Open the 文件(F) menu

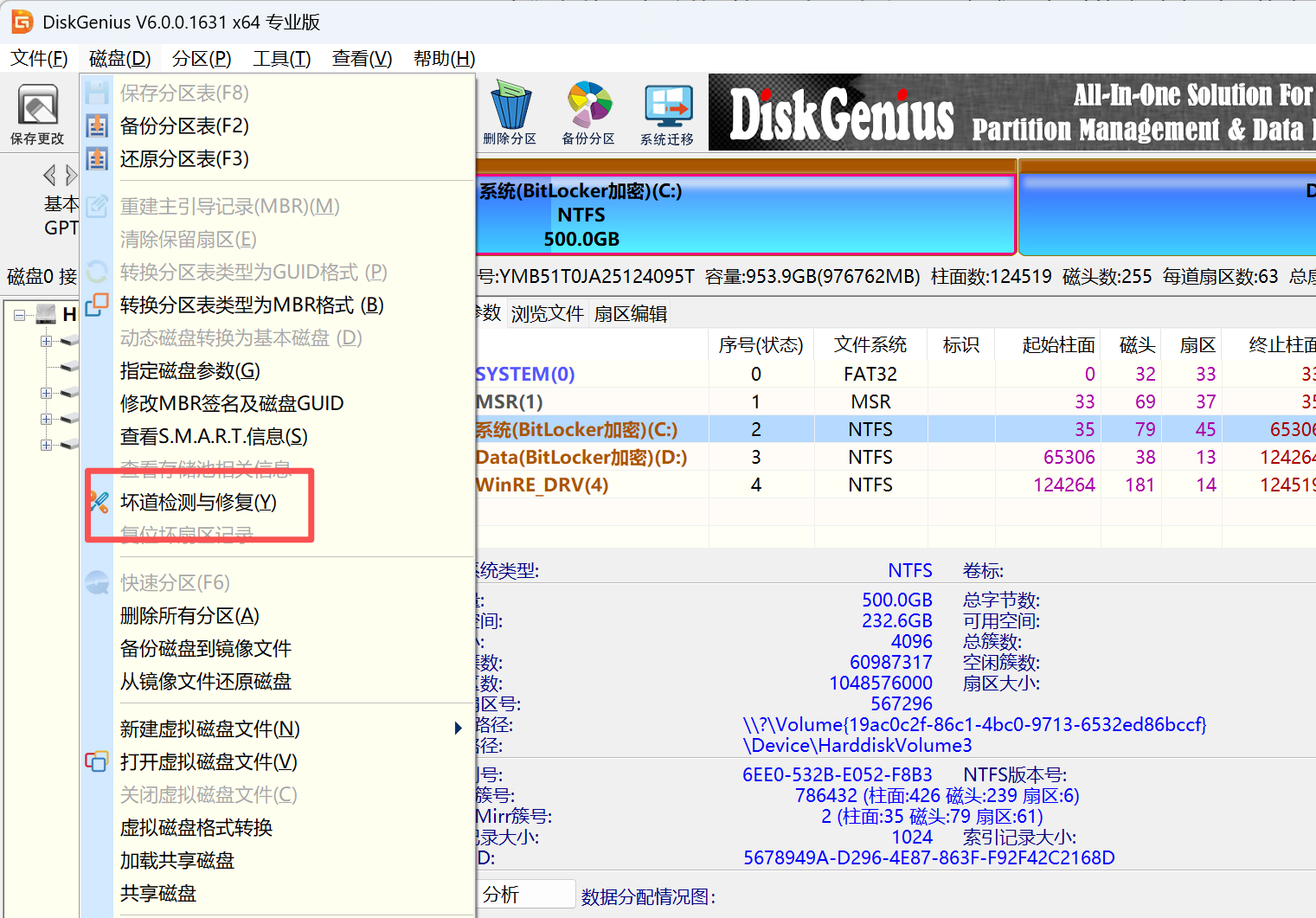pyautogui.click(x=39, y=58)
